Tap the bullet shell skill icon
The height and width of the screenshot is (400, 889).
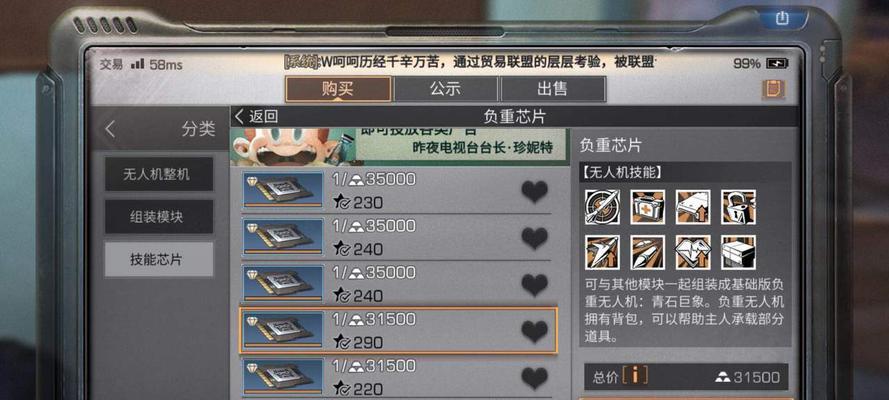(647, 252)
